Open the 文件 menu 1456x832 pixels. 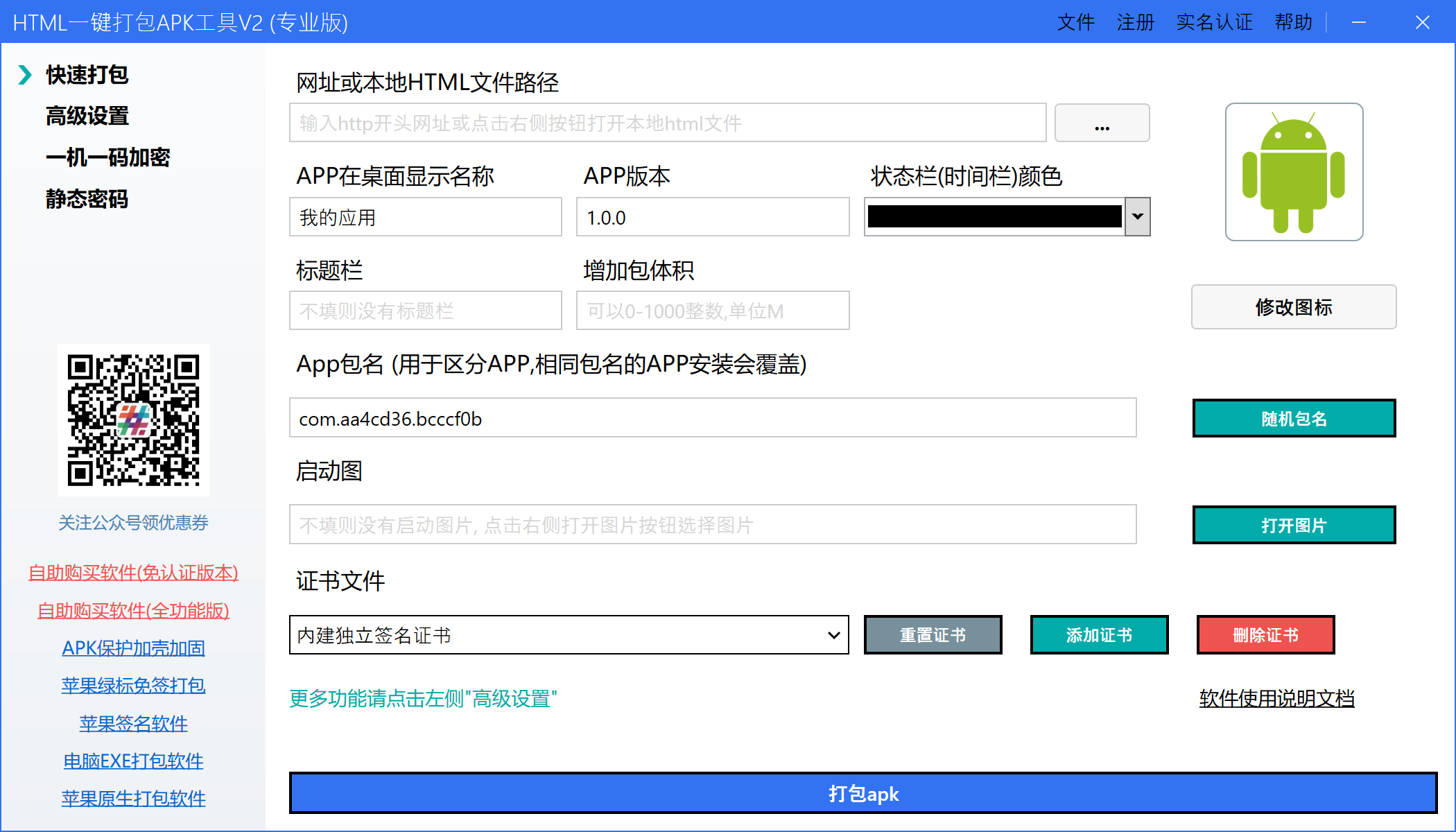pyautogui.click(x=1075, y=22)
